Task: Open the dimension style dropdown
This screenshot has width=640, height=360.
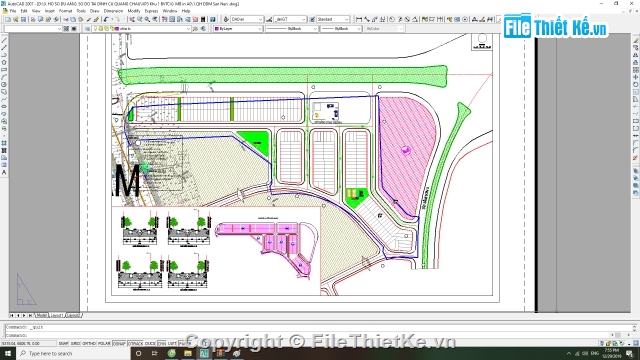Action: 290,19
